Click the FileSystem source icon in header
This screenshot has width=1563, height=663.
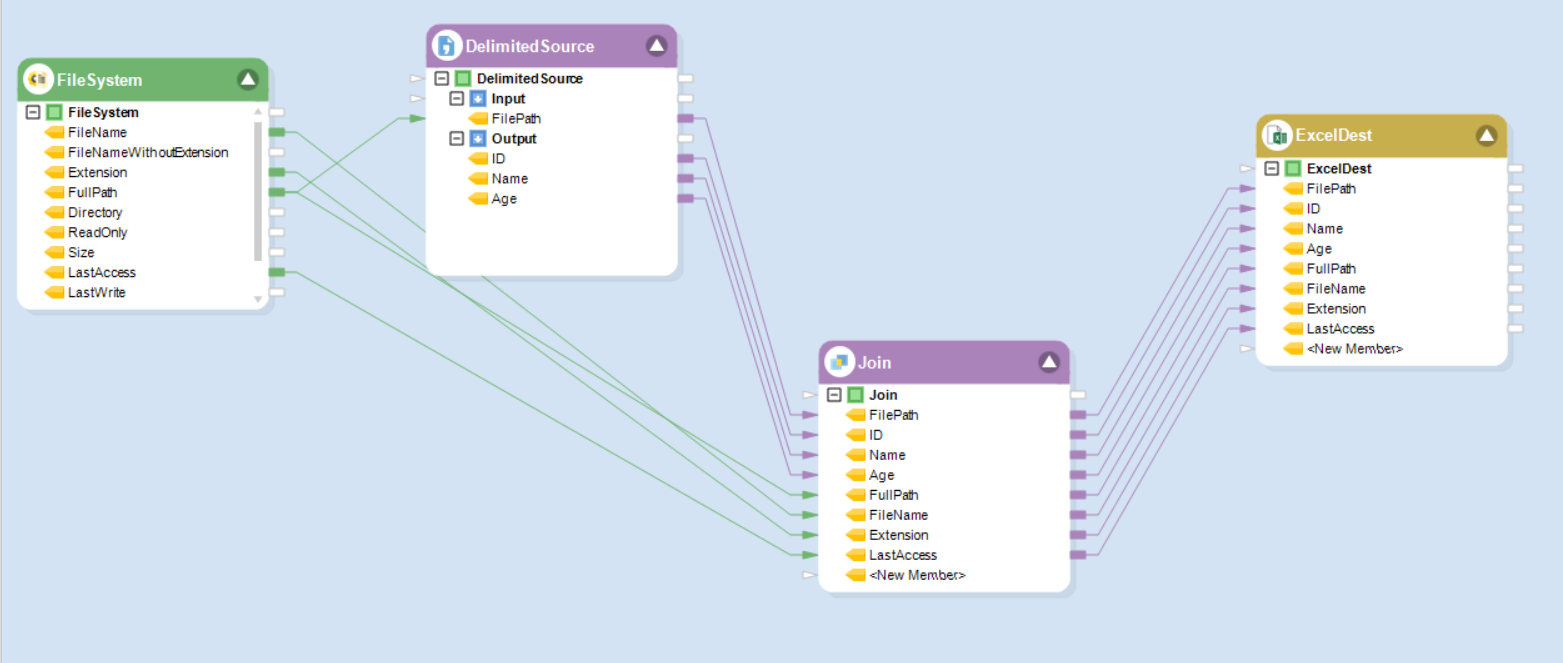tap(39, 79)
